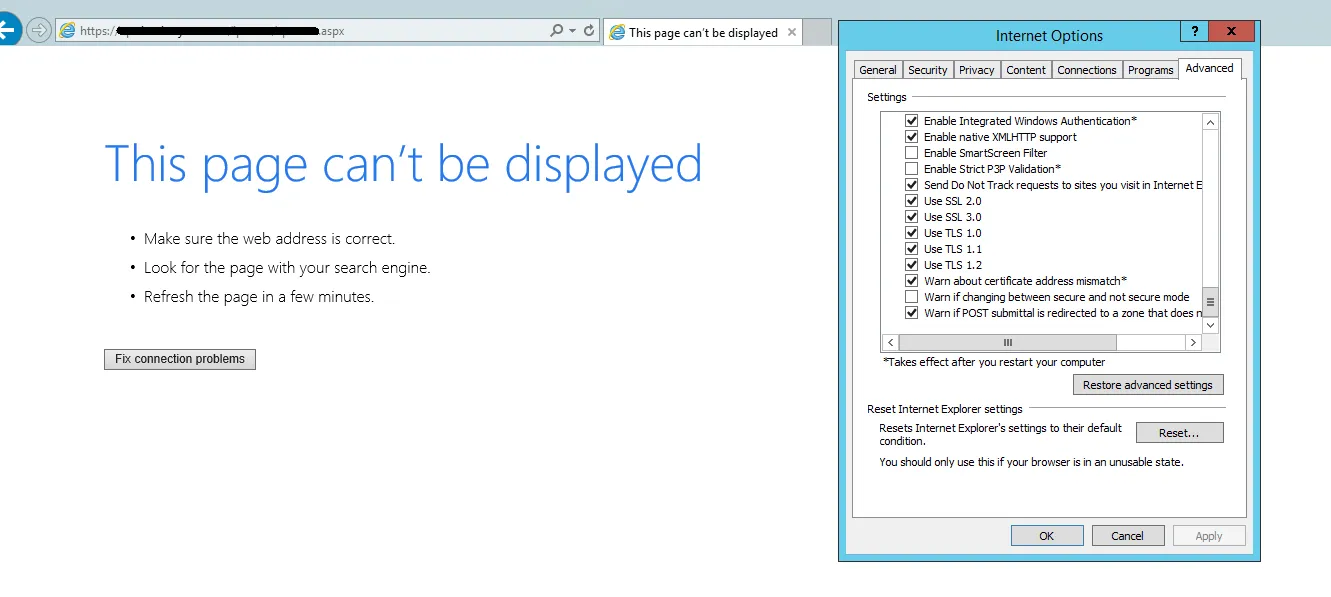Toggle Enable native XMLHTTP support checkbox
The image size is (1331, 597).
tap(911, 137)
